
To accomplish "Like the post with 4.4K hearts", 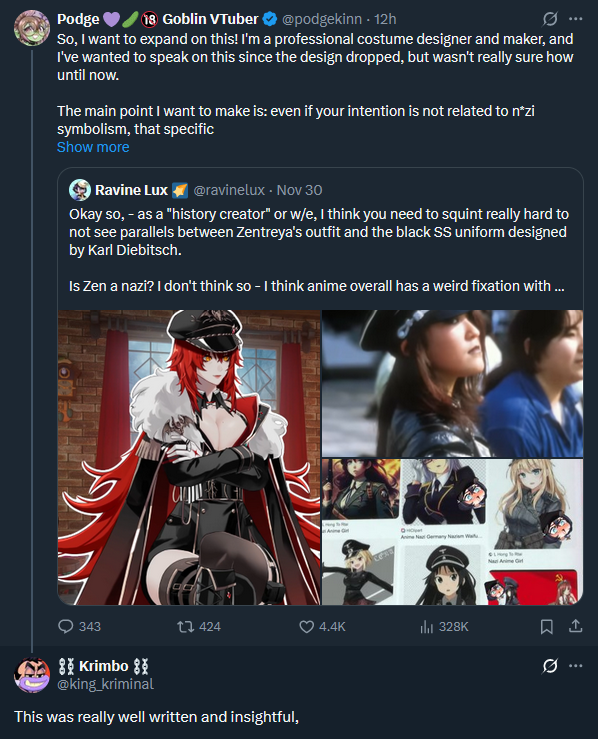I will 306,626.
